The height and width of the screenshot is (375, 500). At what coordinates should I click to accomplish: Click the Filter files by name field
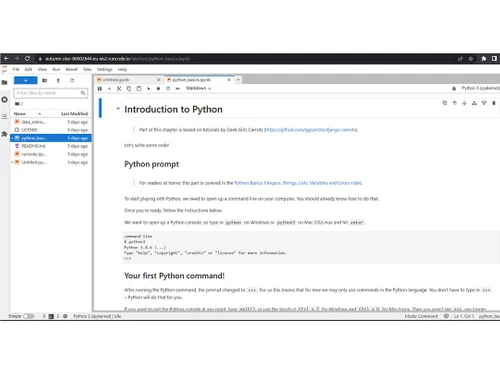pyautogui.click(x=51, y=93)
